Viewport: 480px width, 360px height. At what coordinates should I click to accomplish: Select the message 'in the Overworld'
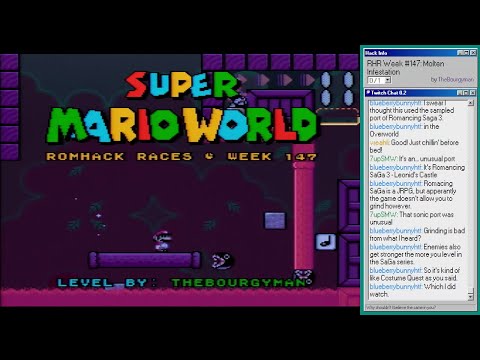[x=404, y=130]
